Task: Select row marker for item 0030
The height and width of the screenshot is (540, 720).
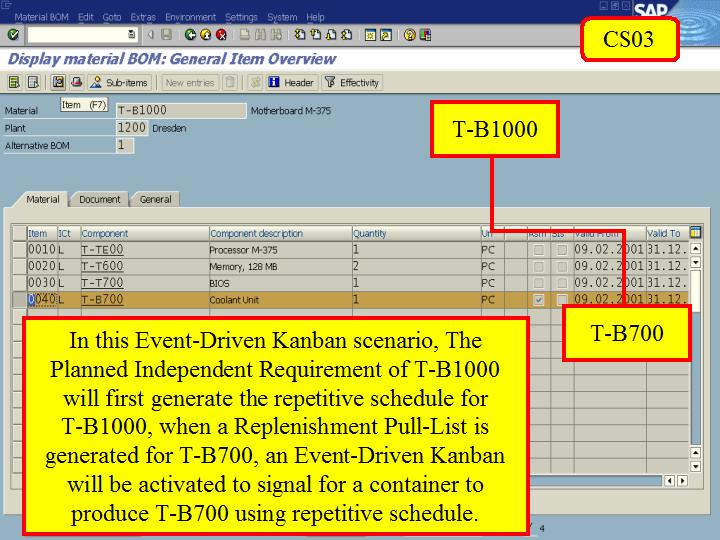Action: [19, 283]
